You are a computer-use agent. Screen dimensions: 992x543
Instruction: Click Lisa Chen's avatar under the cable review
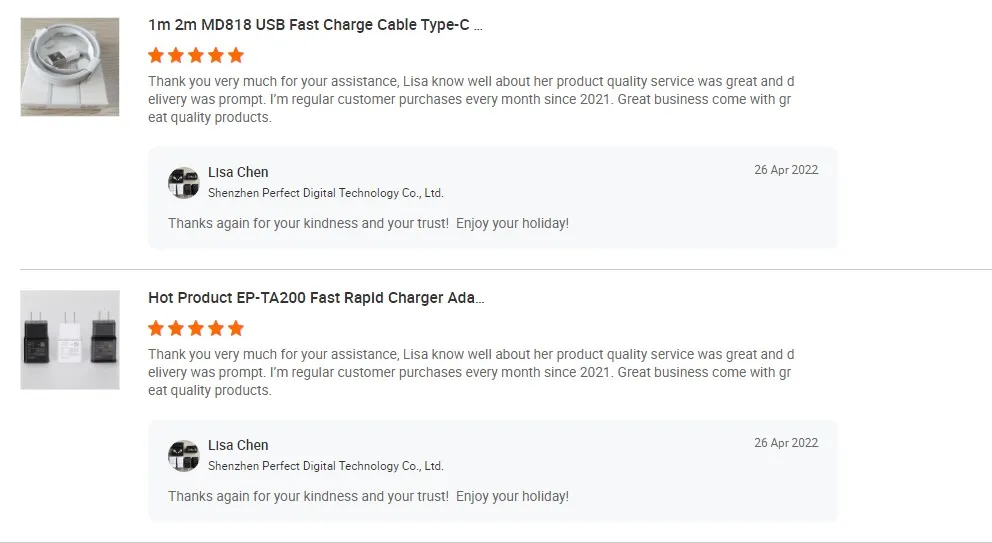(x=184, y=183)
